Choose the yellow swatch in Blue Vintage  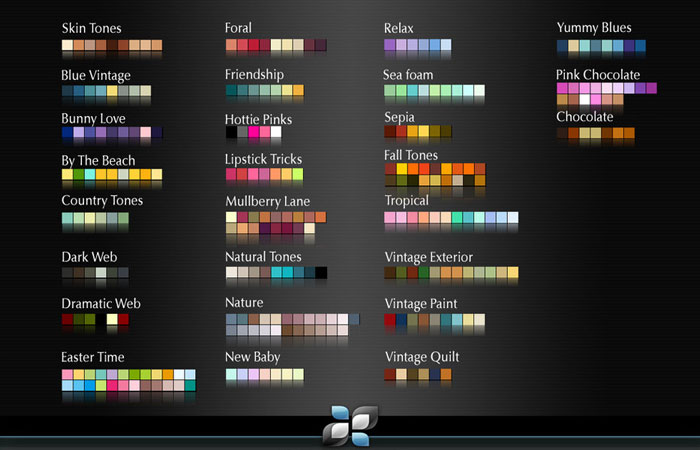point(112,91)
